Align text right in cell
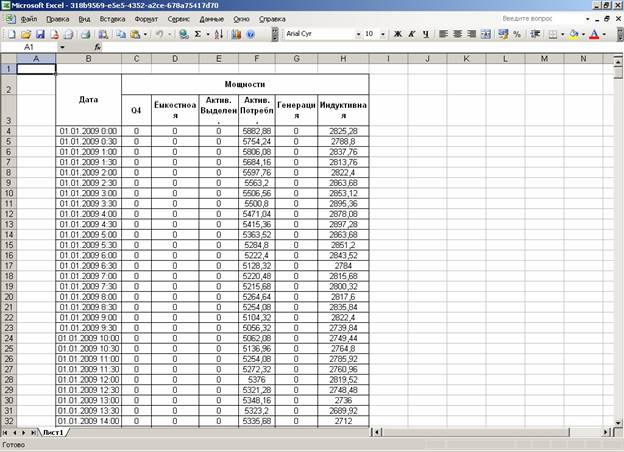Image resolution: width=624 pixels, height=452 pixels. tap(472, 34)
